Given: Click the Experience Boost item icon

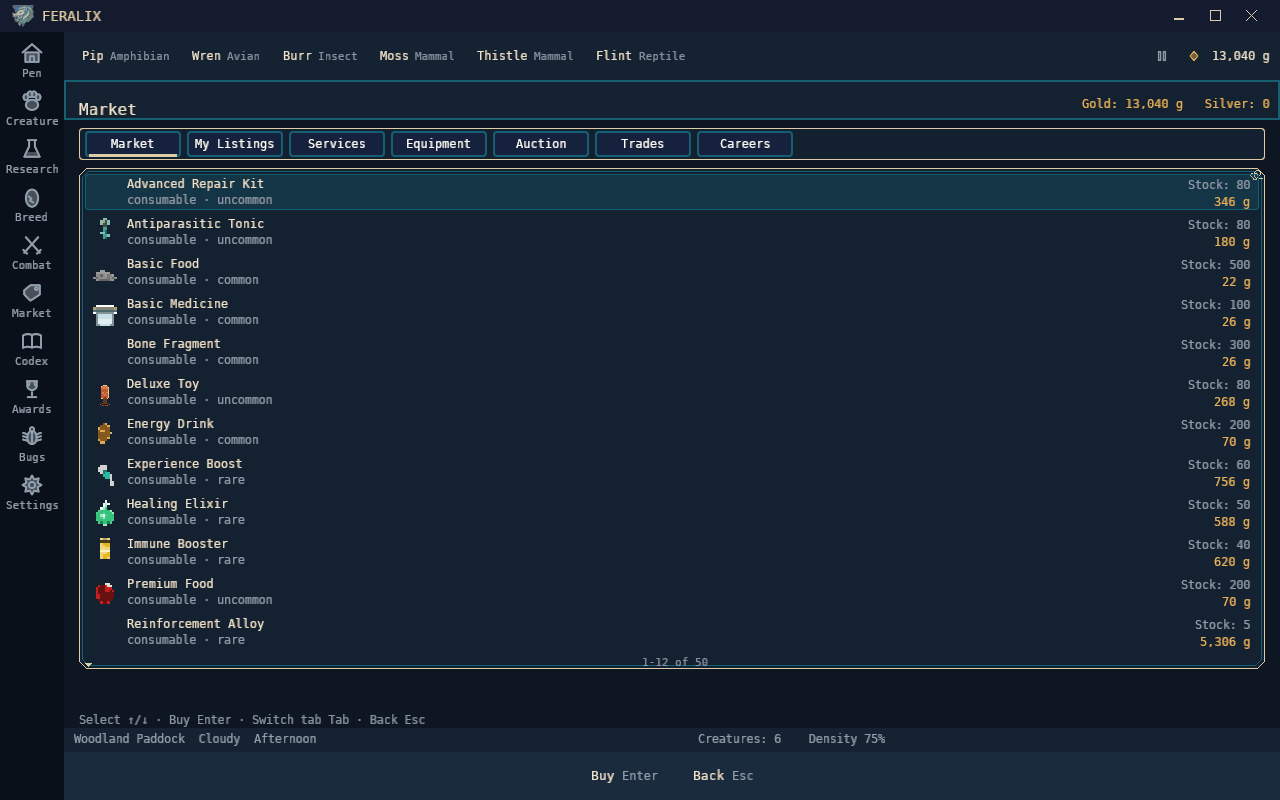Looking at the screenshot, I should [105, 473].
